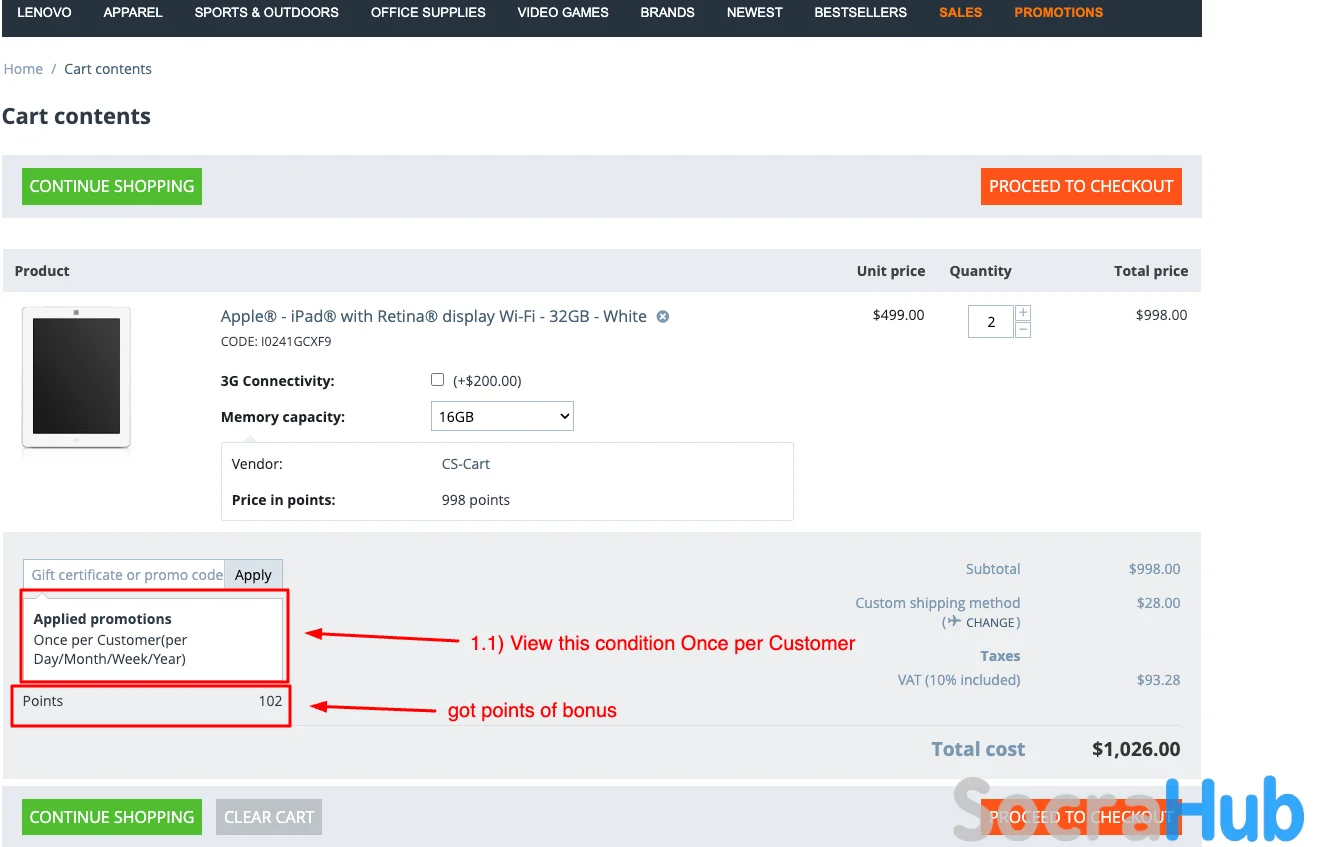Screen dimensions: 1329x847
Task: Decrease quantity with the minus stepper
Action: (x=1022, y=330)
